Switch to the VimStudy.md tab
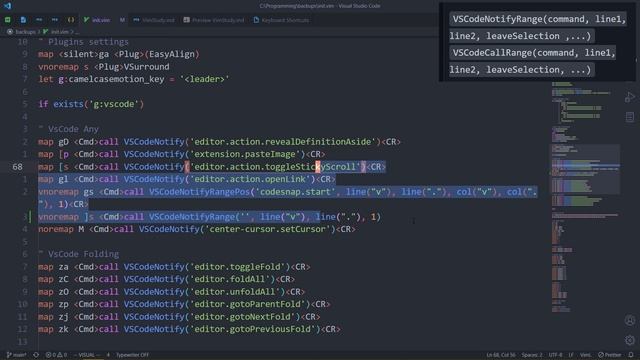This screenshot has width=640, height=360. pyautogui.click(x=154, y=20)
